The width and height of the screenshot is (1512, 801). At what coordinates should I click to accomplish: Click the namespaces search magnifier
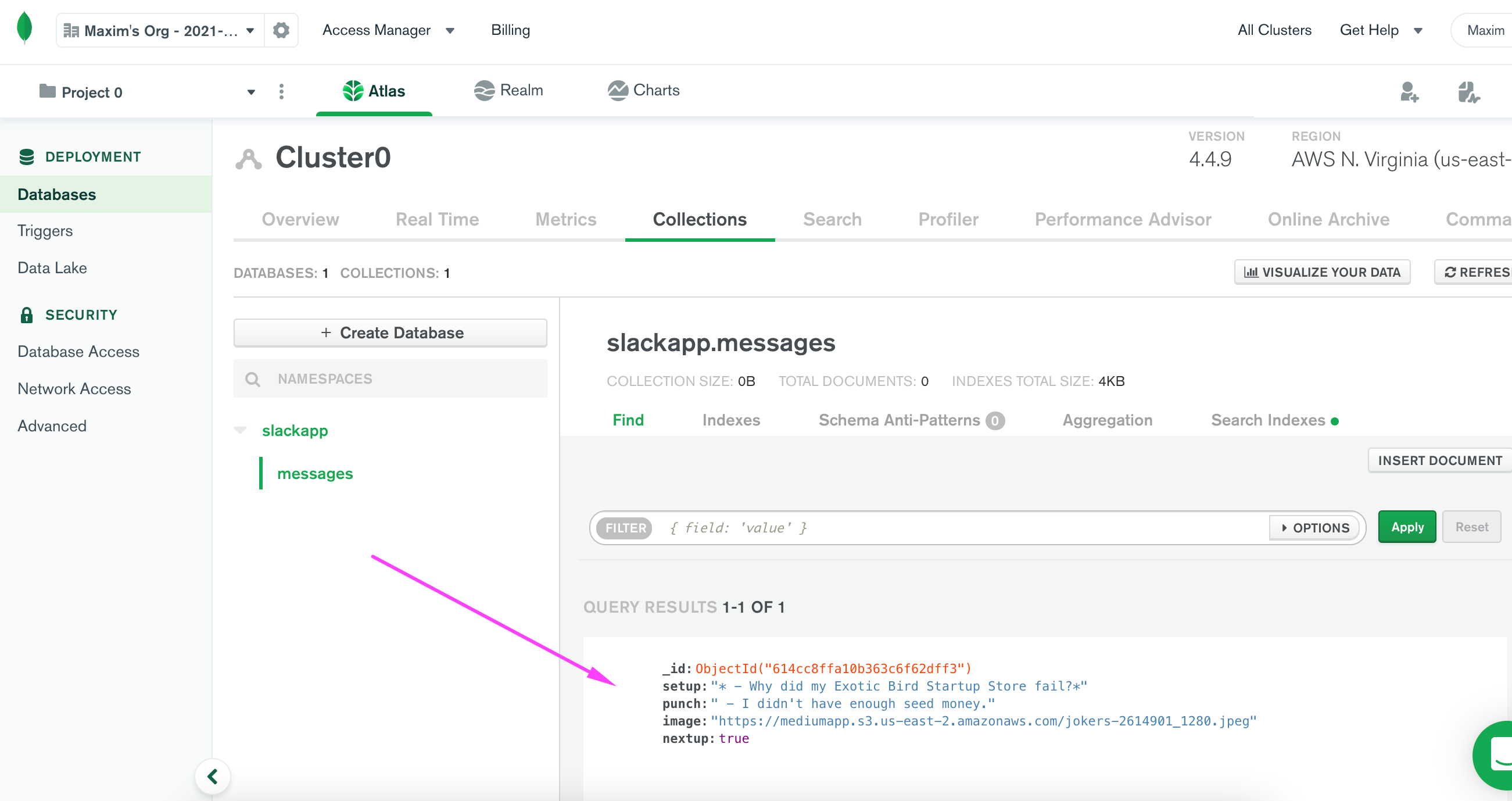pyautogui.click(x=253, y=379)
